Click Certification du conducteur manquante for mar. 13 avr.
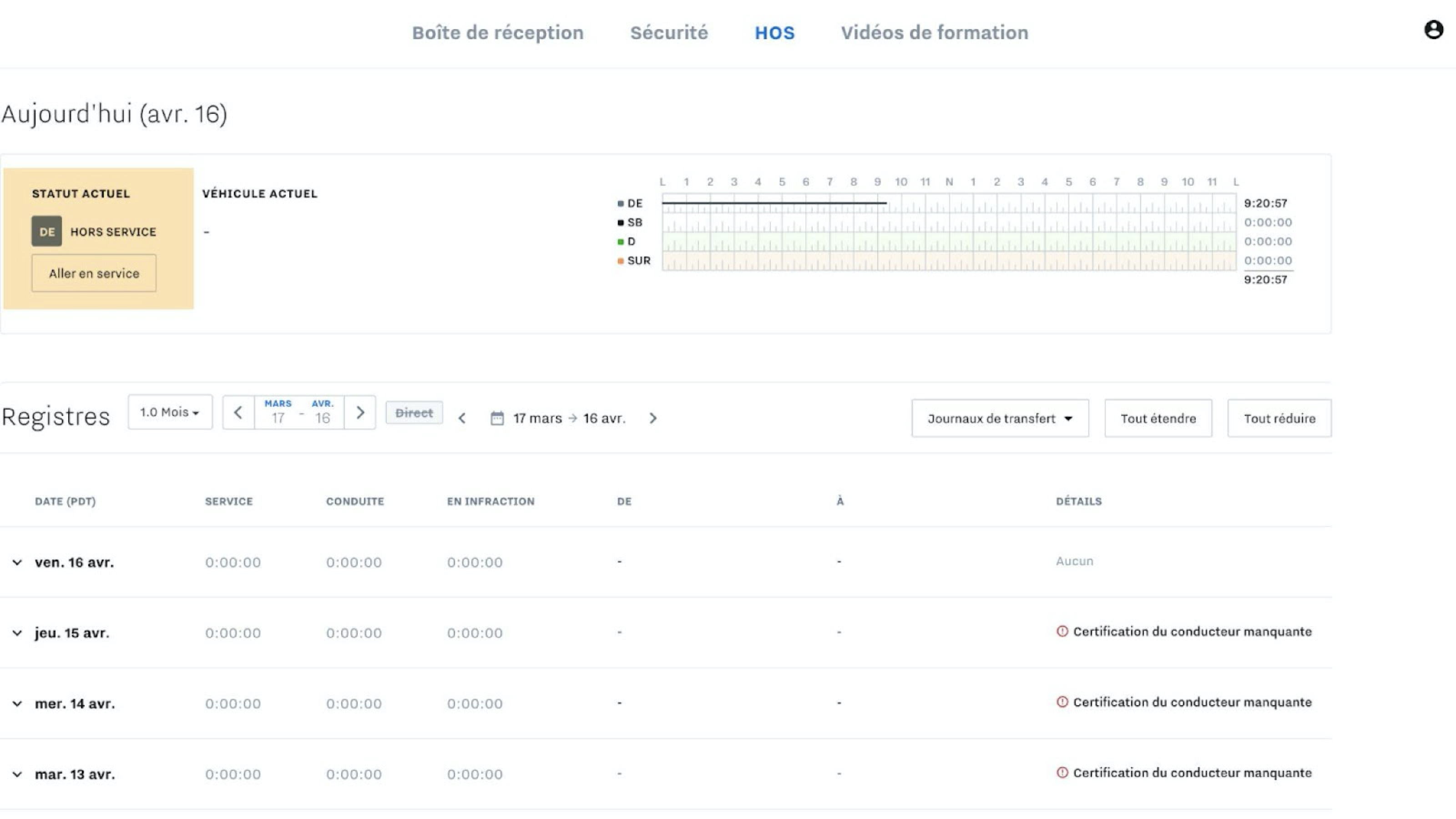 tap(1192, 773)
